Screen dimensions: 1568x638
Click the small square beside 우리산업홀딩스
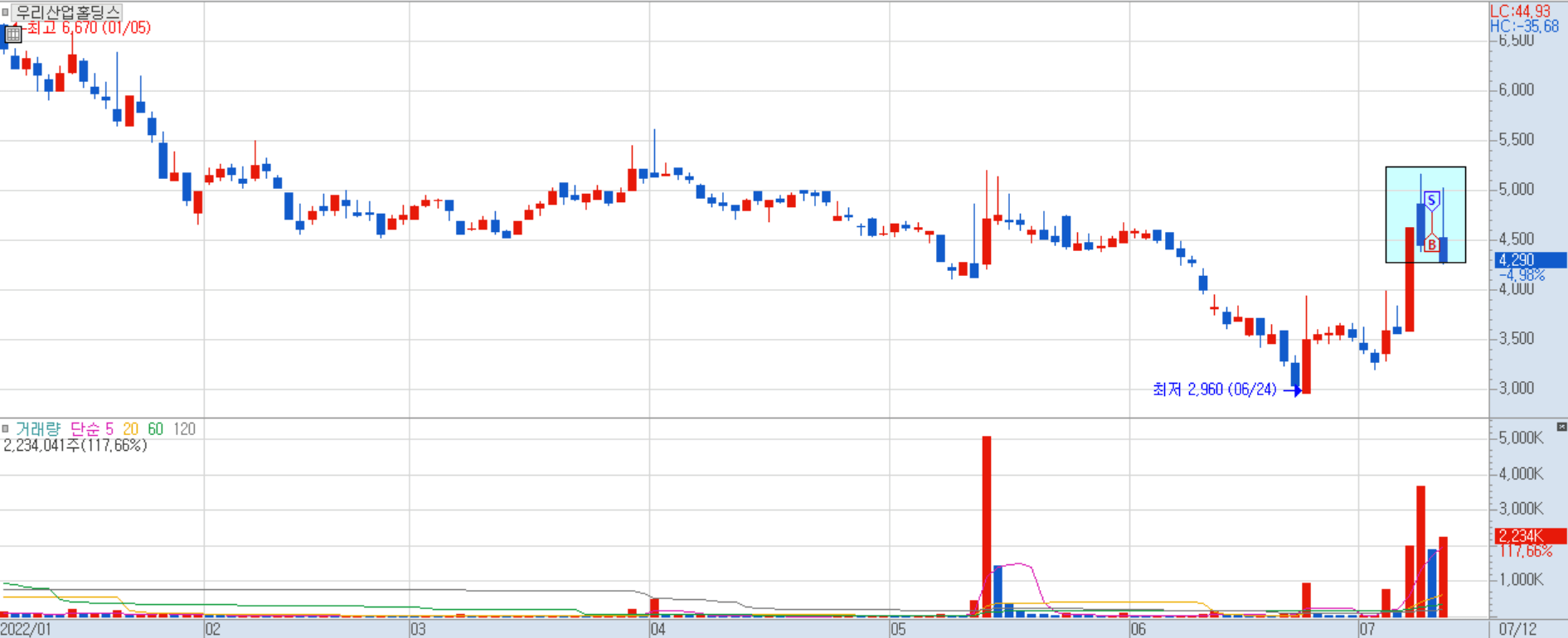point(5,12)
